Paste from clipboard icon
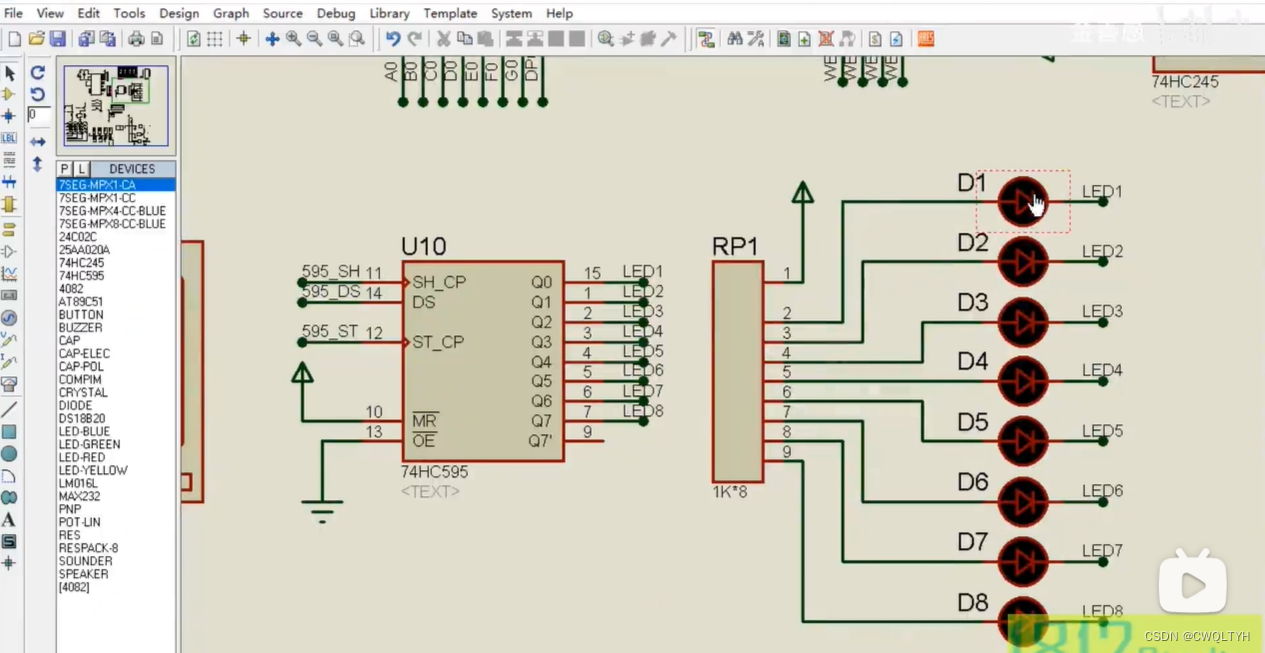 coord(485,39)
